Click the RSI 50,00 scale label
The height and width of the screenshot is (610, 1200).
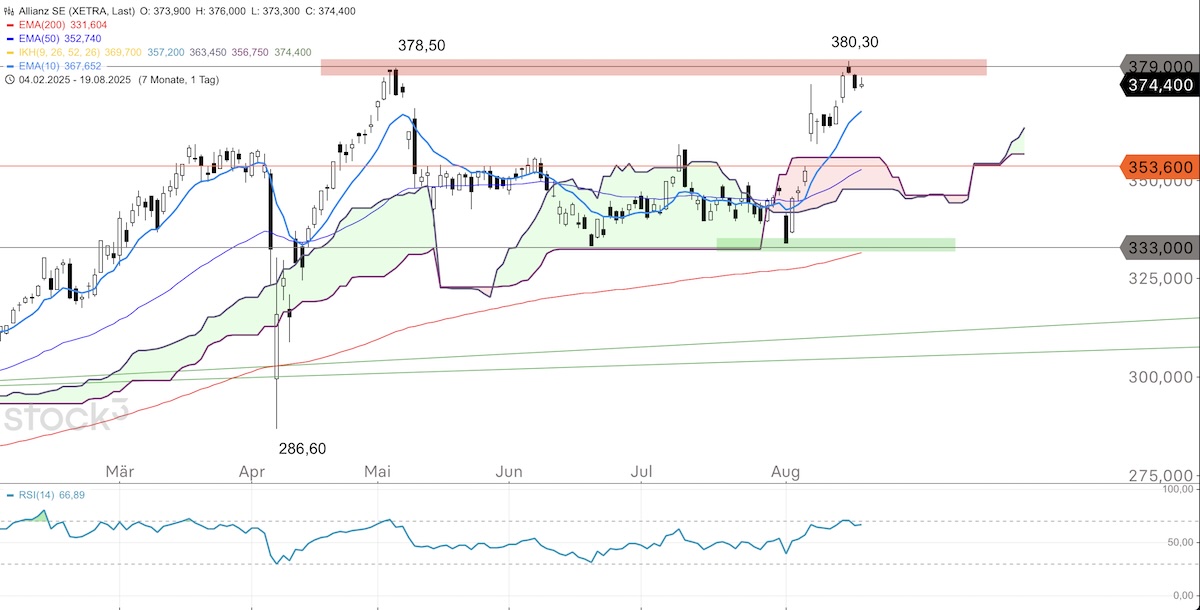pos(1178,542)
